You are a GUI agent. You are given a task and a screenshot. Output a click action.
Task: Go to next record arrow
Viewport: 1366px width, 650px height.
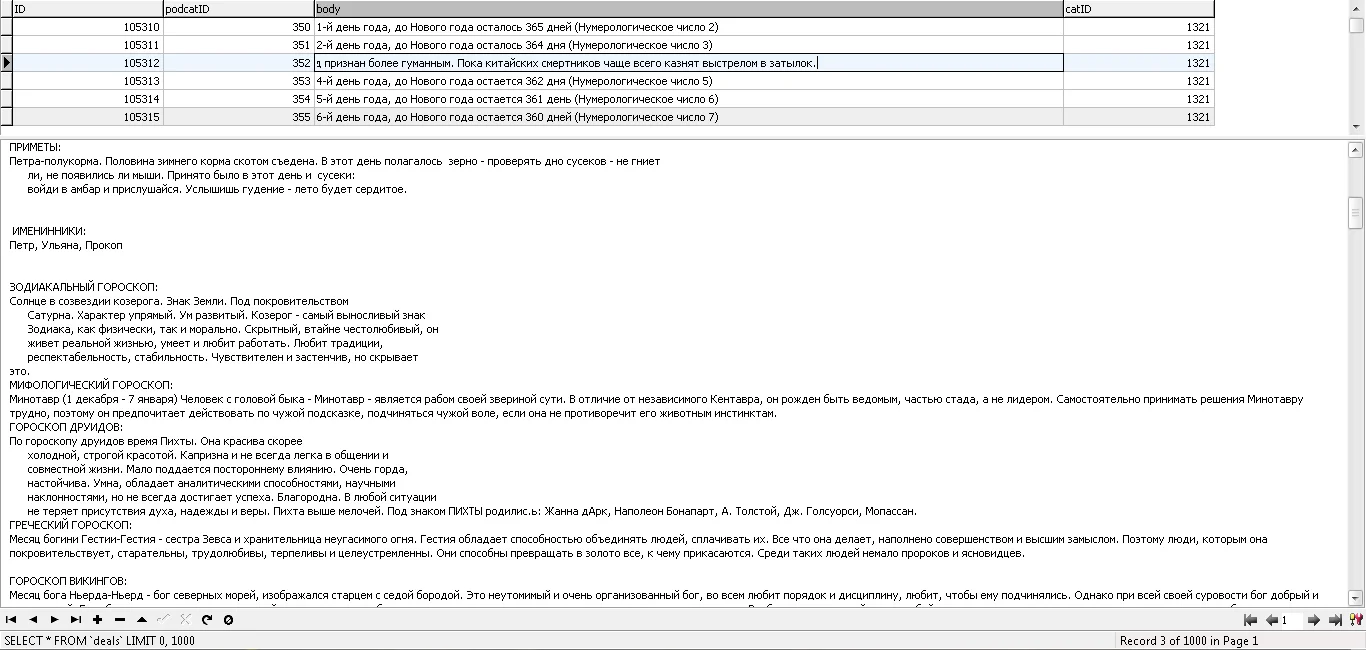point(54,620)
